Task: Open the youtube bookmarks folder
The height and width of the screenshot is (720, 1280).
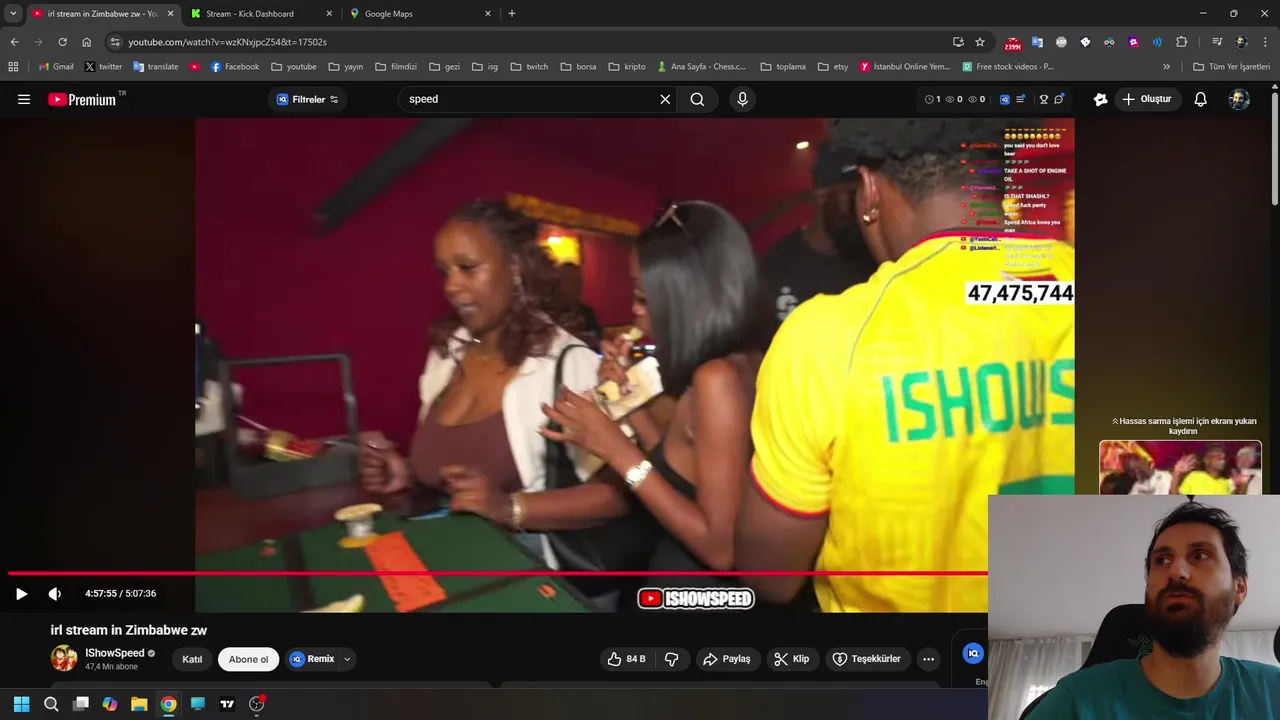Action: coord(294,67)
